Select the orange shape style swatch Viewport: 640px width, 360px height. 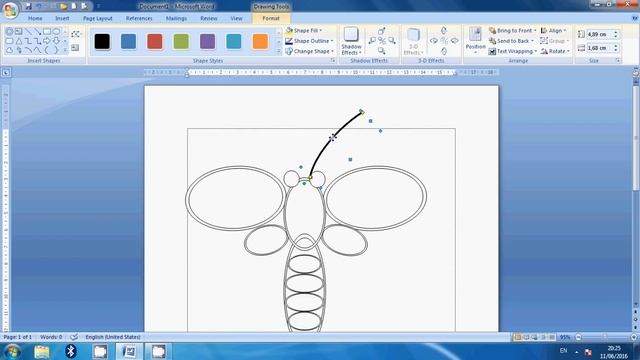tap(260, 41)
